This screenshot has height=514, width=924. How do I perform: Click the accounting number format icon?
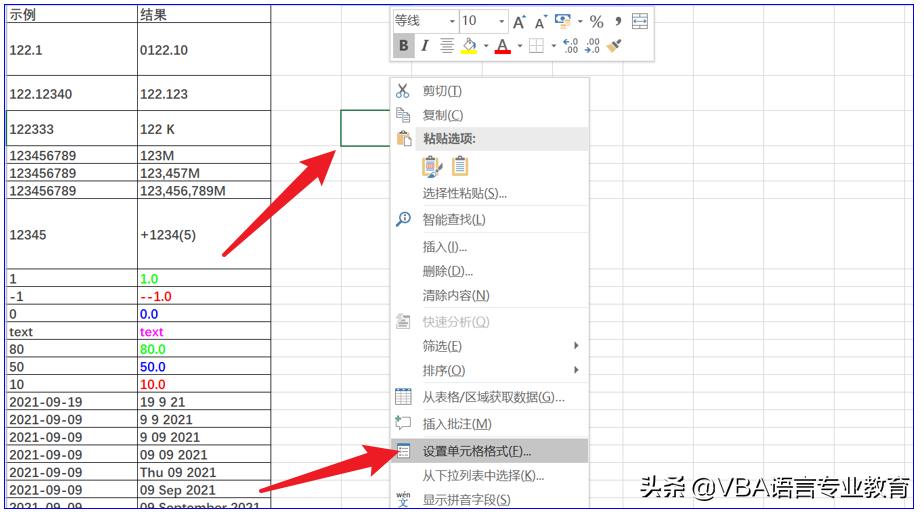pyautogui.click(x=563, y=22)
